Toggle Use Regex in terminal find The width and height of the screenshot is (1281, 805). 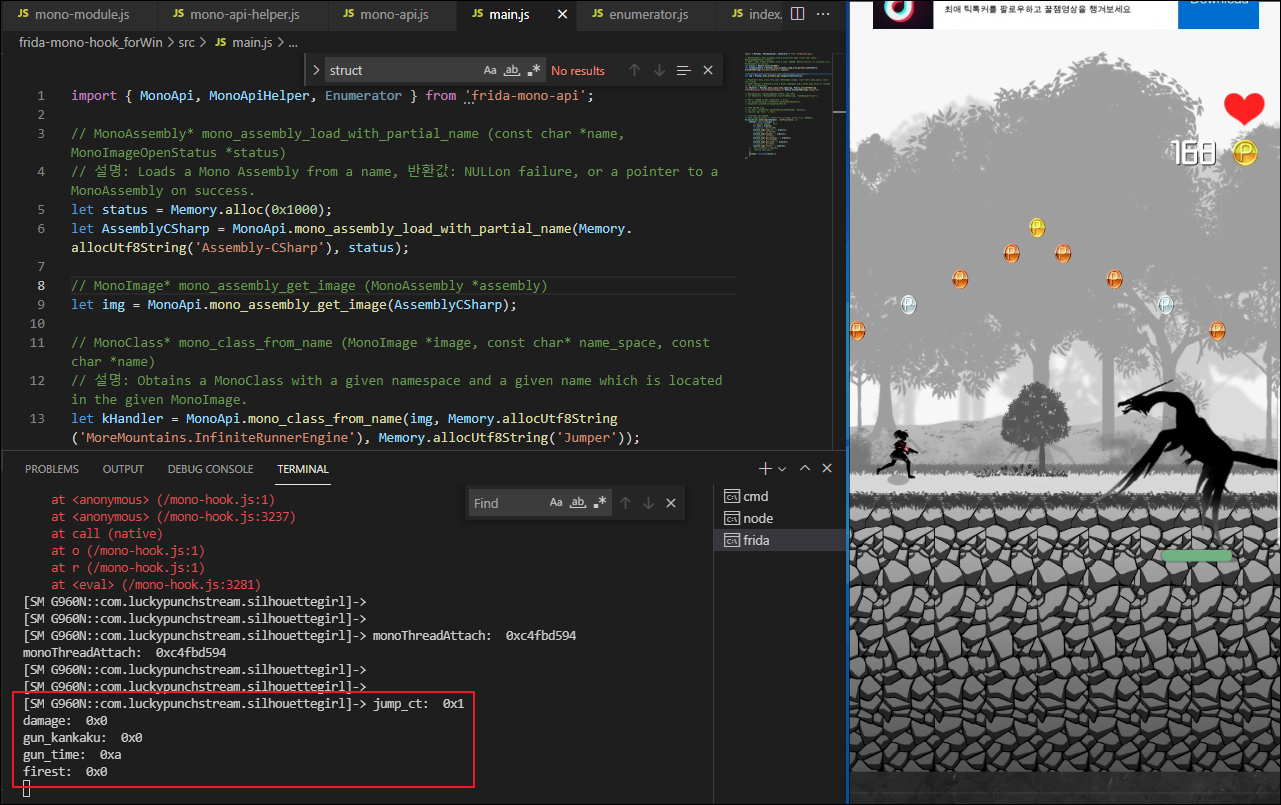pyautogui.click(x=599, y=503)
